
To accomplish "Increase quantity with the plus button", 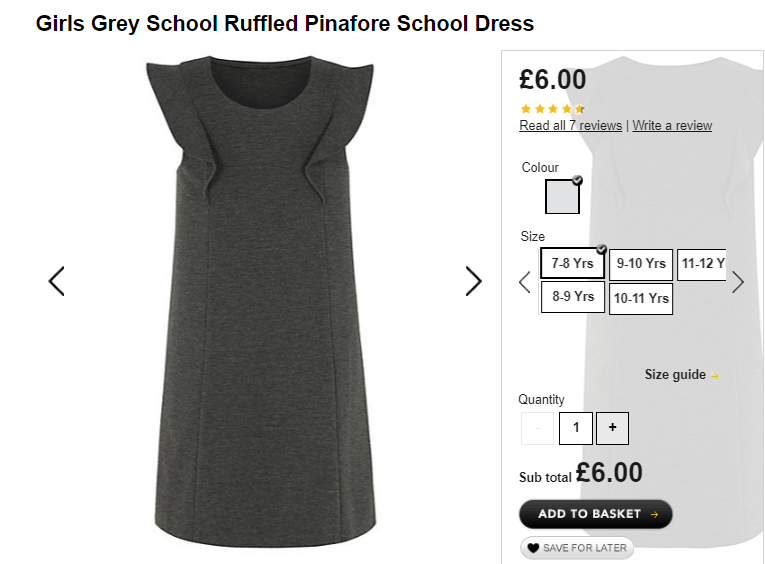I will tap(612, 428).
